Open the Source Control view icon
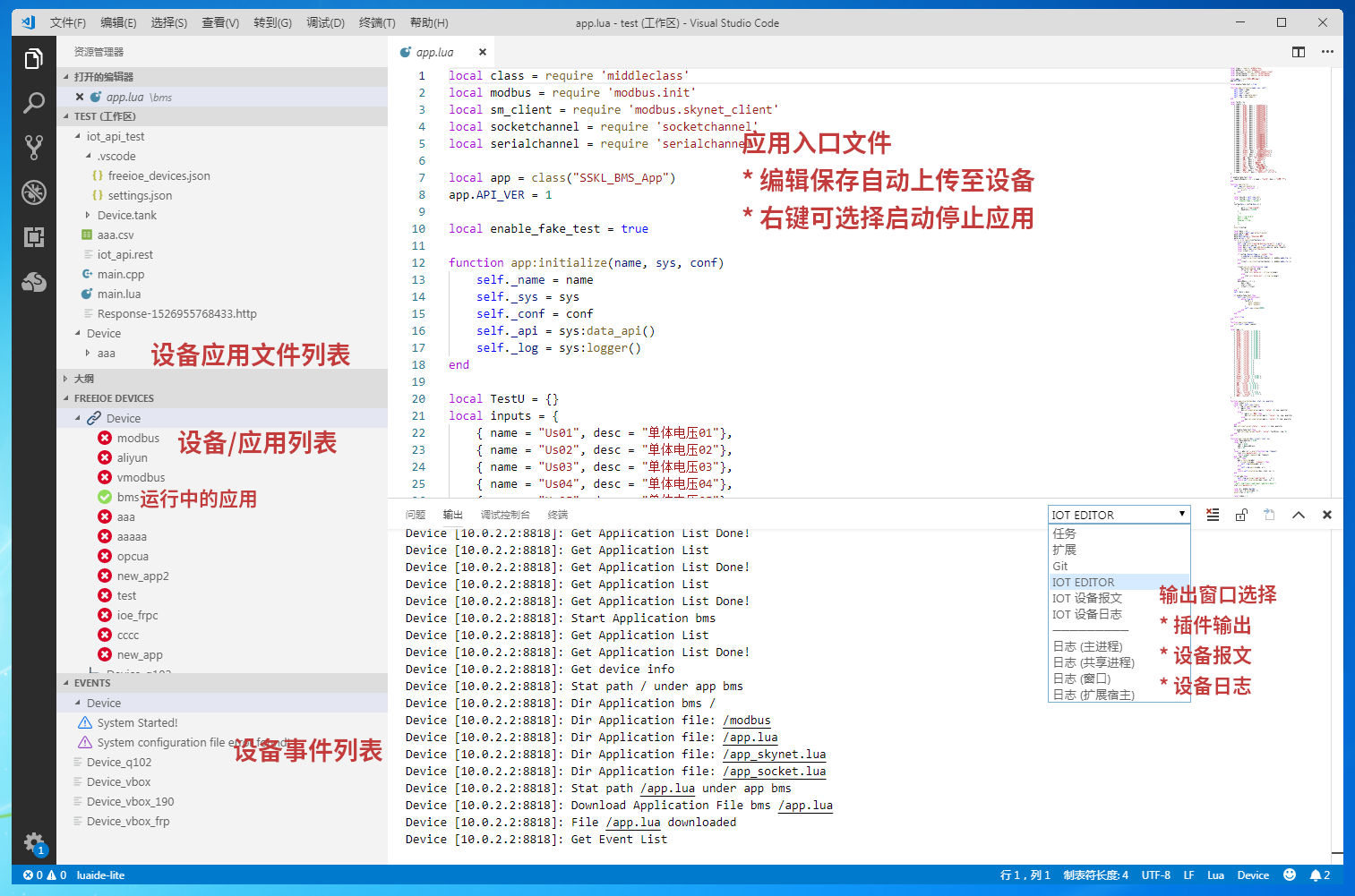The image size is (1355, 896). click(x=33, y=148)
